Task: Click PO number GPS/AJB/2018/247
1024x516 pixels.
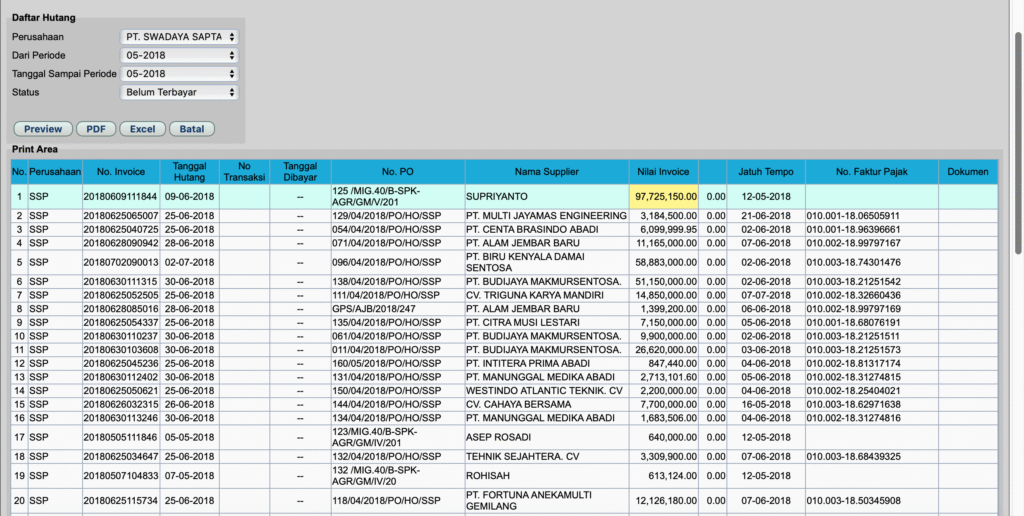Action: pyautogui.click(x=374, y=309)
